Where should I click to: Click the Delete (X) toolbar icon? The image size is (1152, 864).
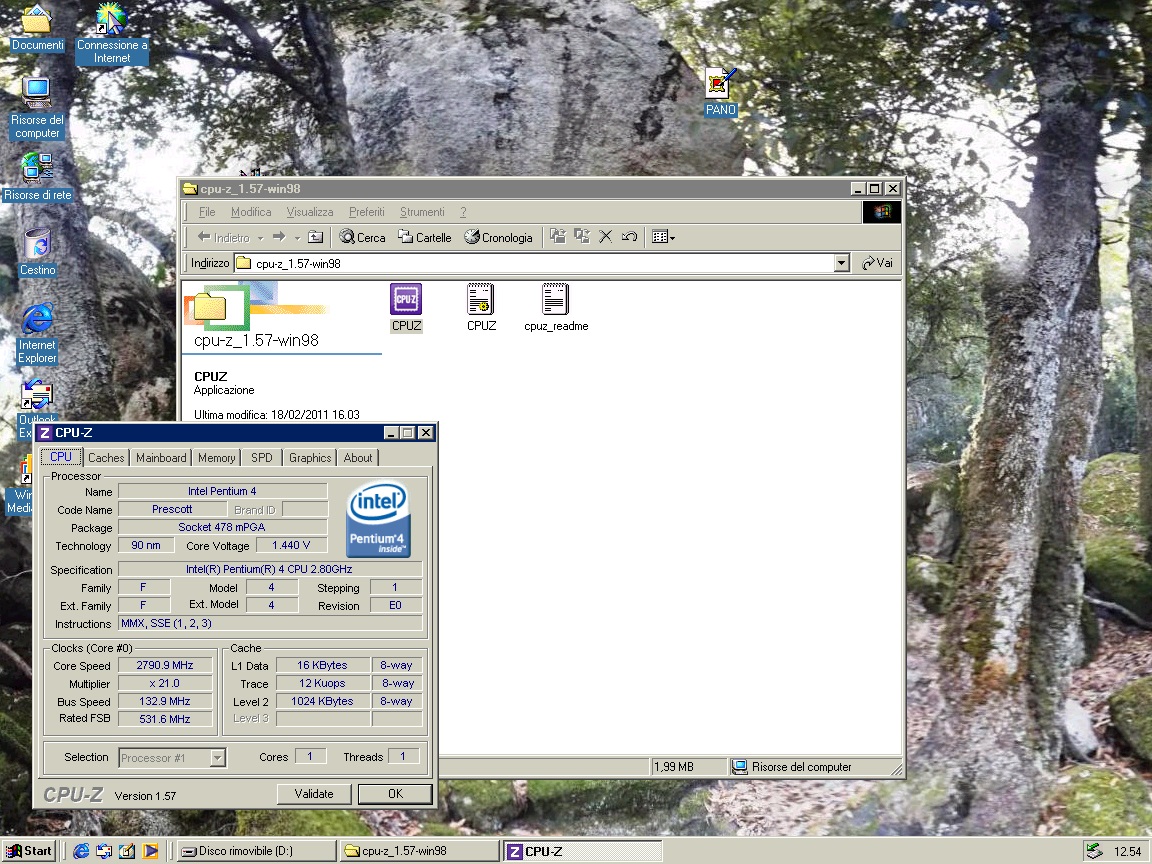(x=605, y=237)
